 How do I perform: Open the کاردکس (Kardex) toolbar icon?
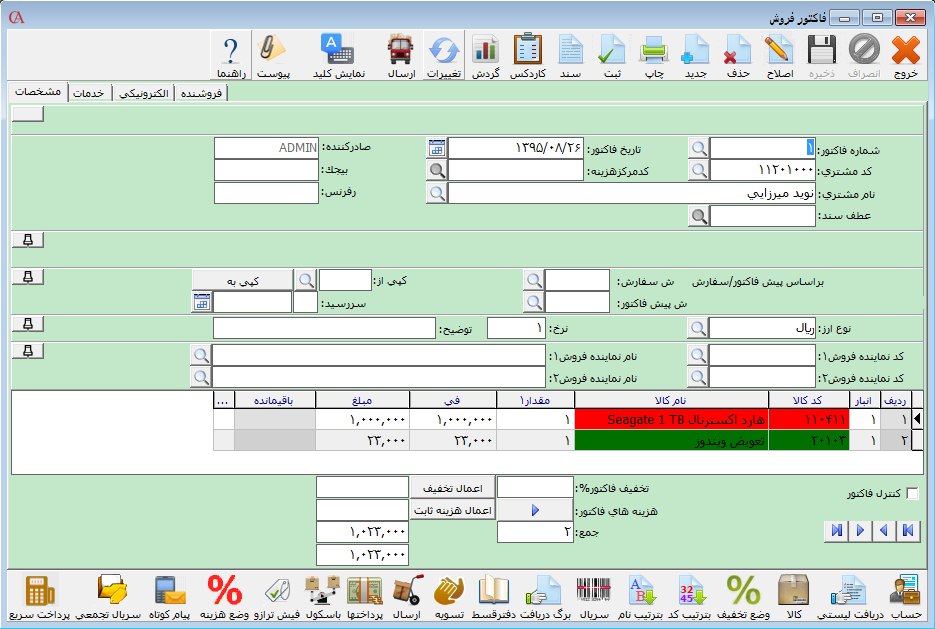pos(528,54)
